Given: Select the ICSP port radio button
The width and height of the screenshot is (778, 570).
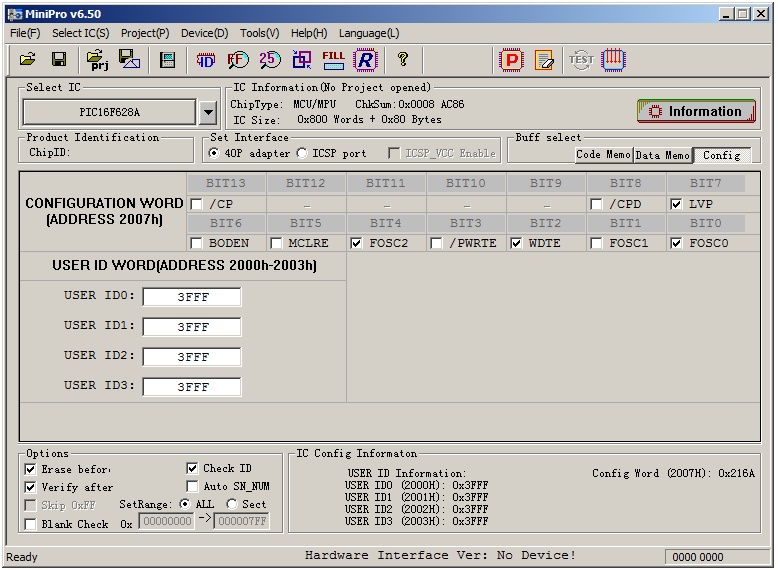Looking at the screenshot, I should [x=302, y=153].
